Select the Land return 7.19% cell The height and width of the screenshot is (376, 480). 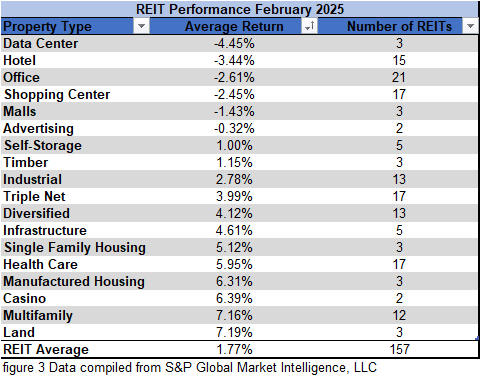pyautogui.click(x=234, y=332)
